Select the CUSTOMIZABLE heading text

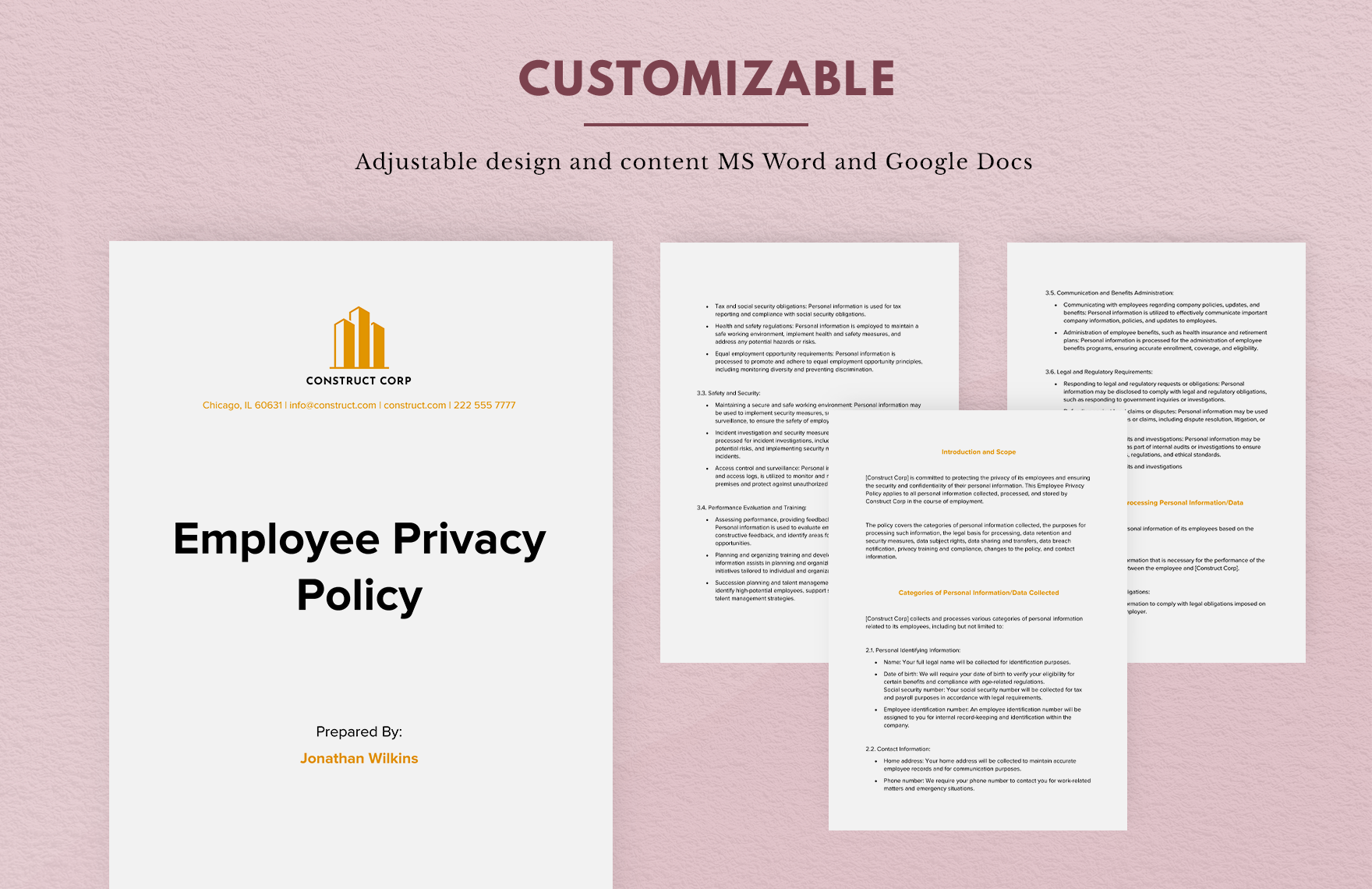(707, 78)
